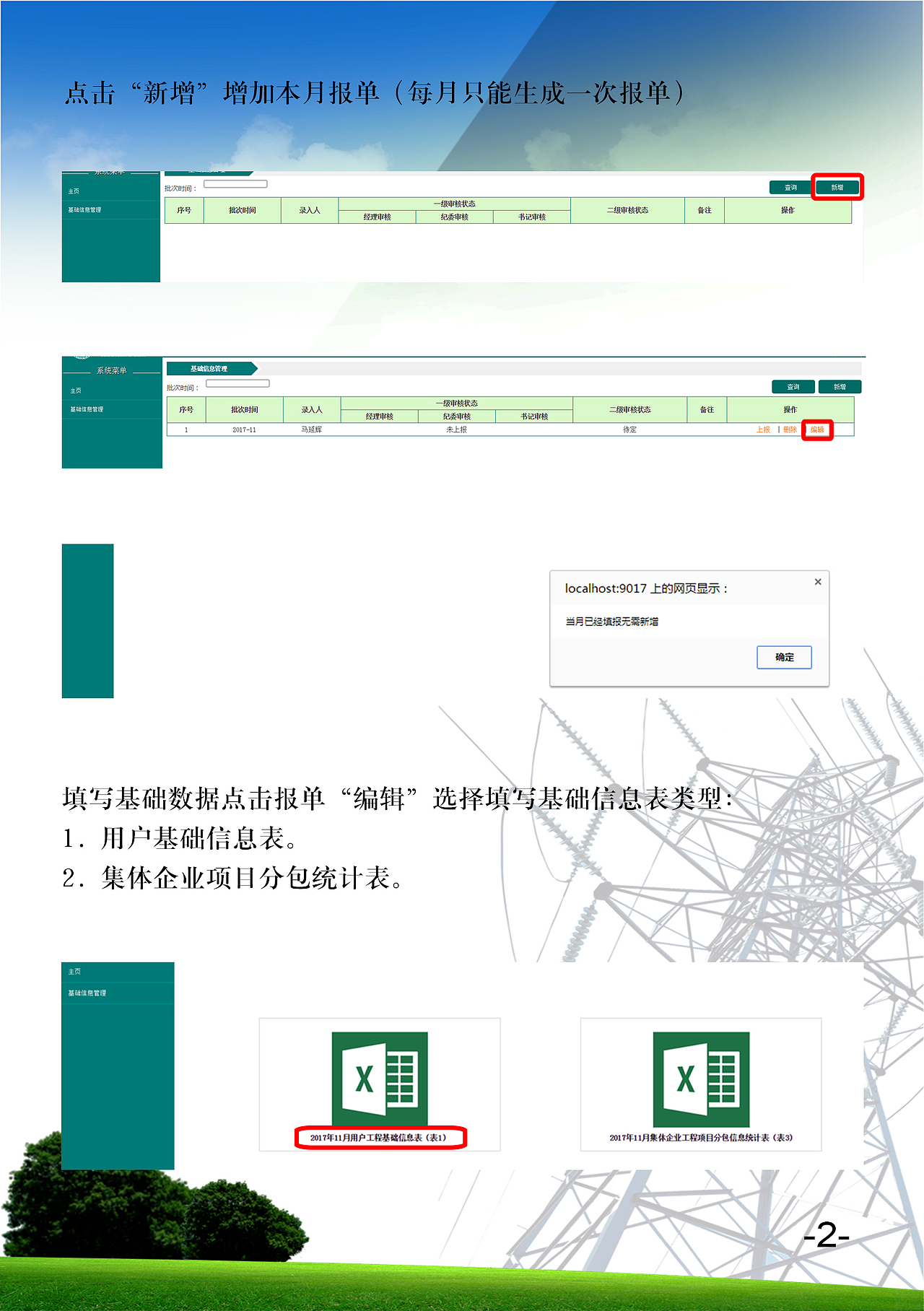The height and width of the screenshot is (1311, 924).
Task: Click 编辑 in the 2017-11 row
Action: pyautogui.click(x=817, y=430)
